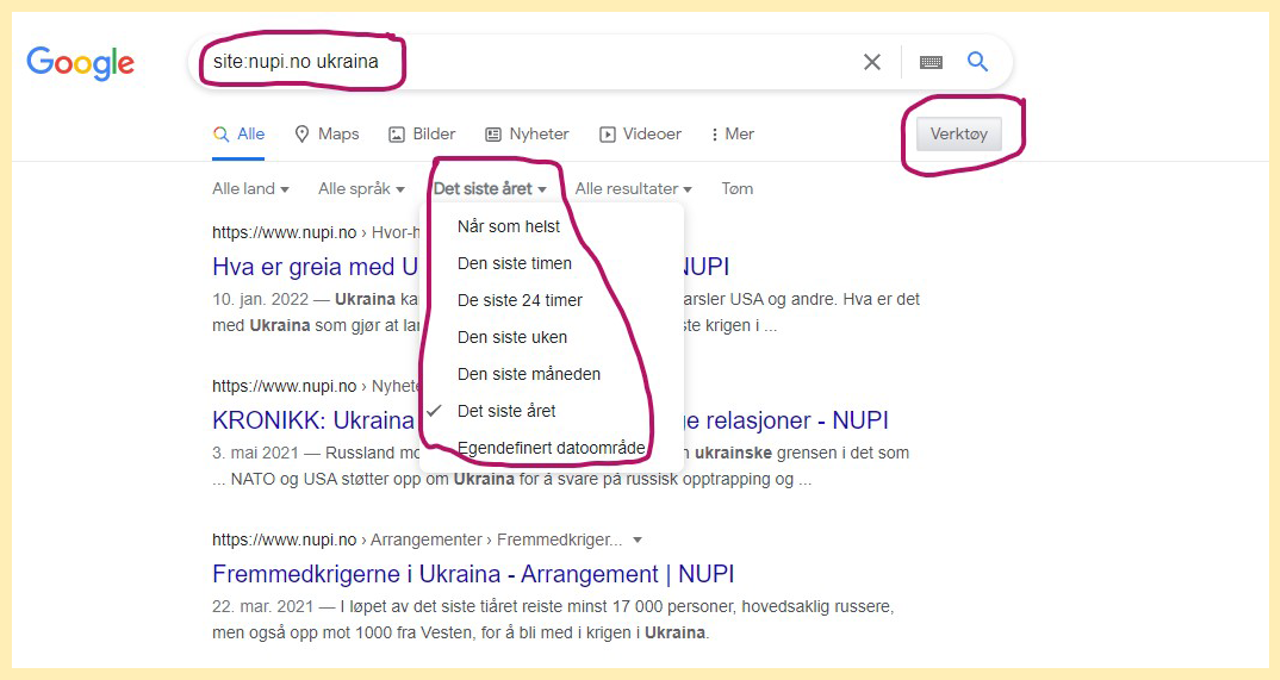1280x680 pixels.
Task: Select the checked Det siste året option
Action: 551,411
